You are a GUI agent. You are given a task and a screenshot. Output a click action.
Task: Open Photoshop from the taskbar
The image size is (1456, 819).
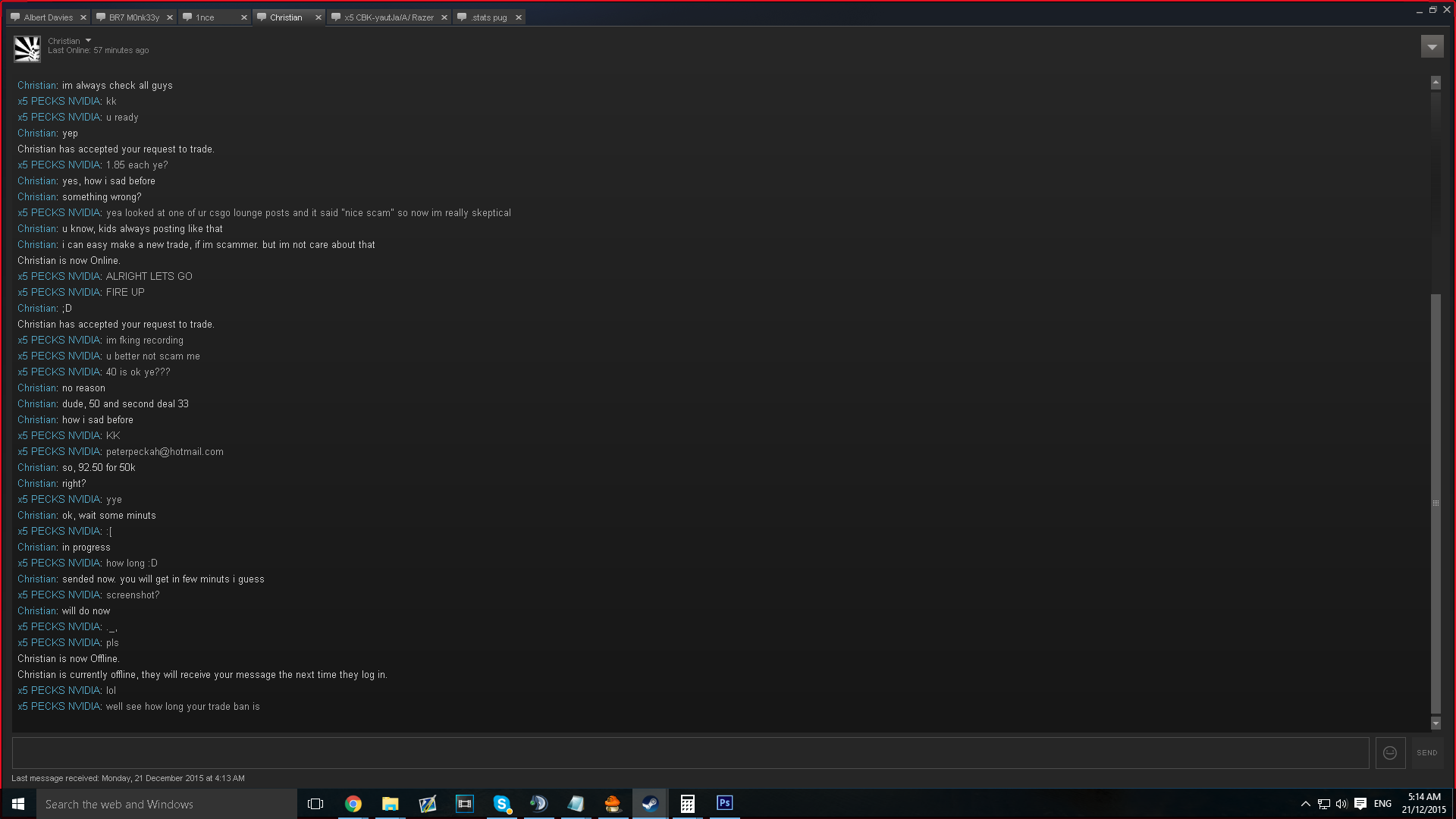click(x=724, y=803)
